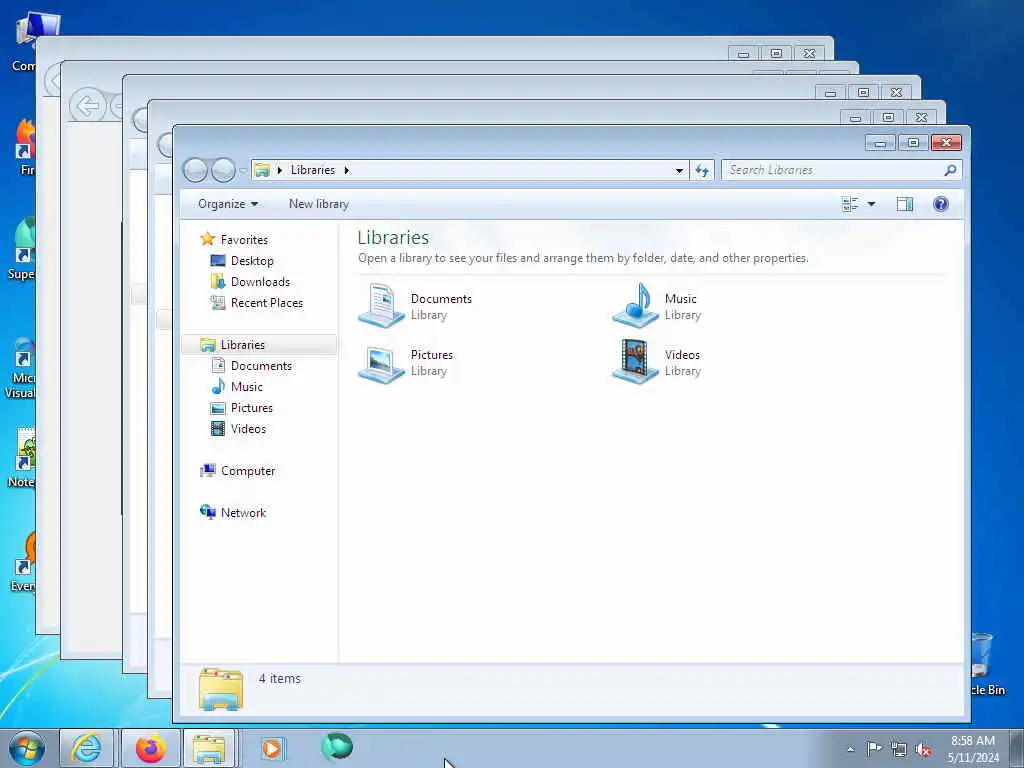Click the Back navigation button

tap(195, 170)
